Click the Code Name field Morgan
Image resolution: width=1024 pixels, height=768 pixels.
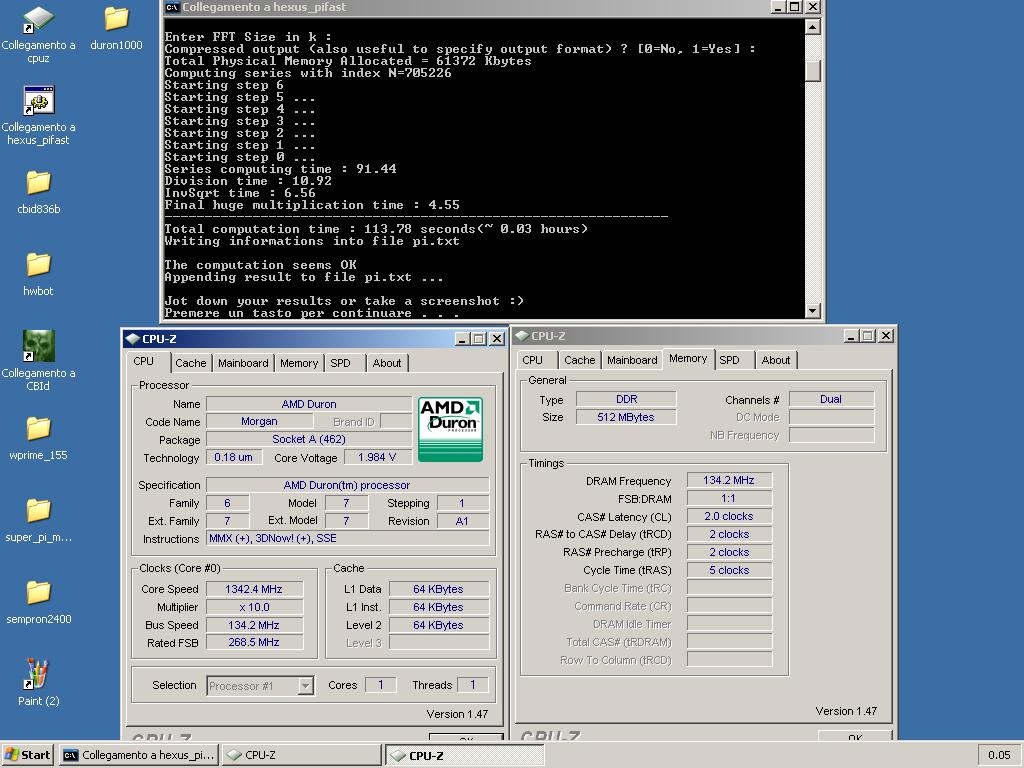[x=259, y=422]
